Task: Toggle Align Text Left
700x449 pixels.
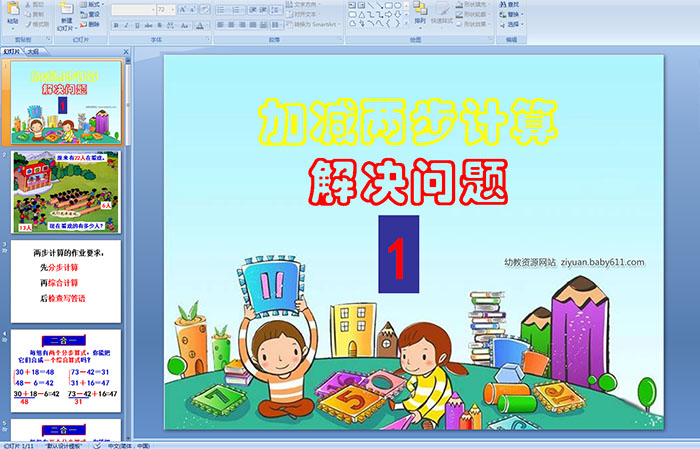Action: pyautogui.click(x=221, y=25)
